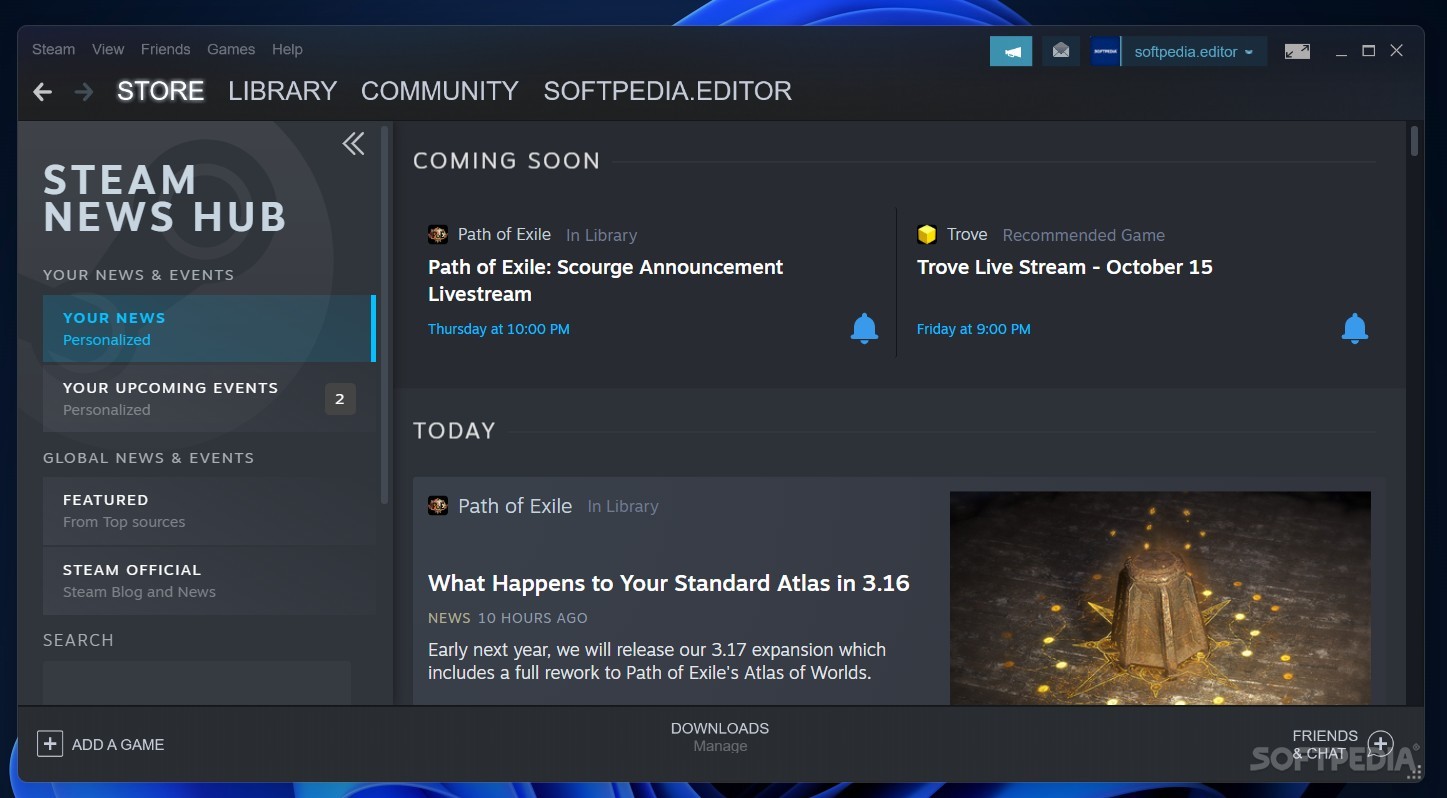Open the Help menu
This screenshot has width=1447, height=798.
point(287,49)
